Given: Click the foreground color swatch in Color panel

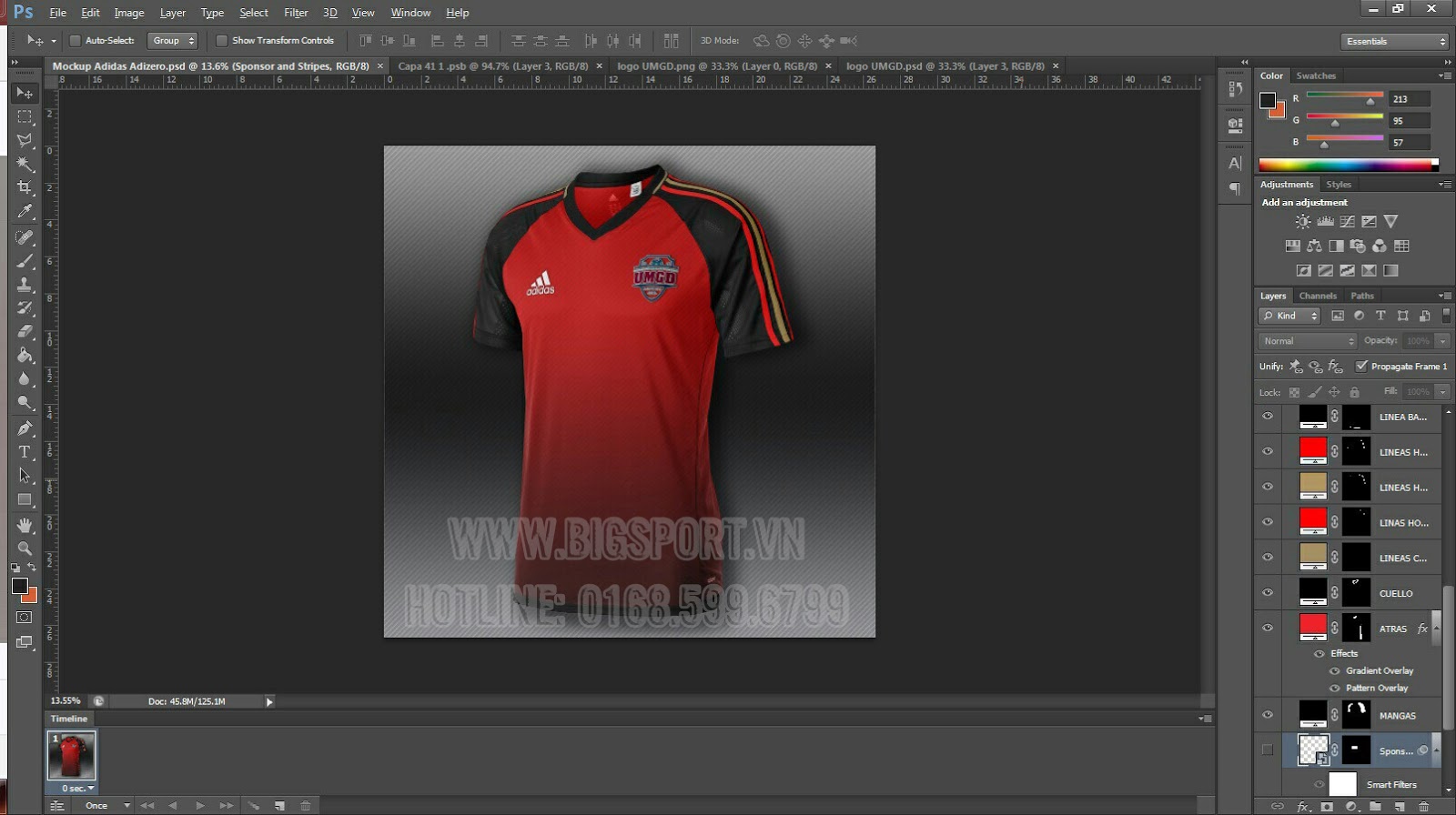Looking at the screenshot, I should point(1268,100).
